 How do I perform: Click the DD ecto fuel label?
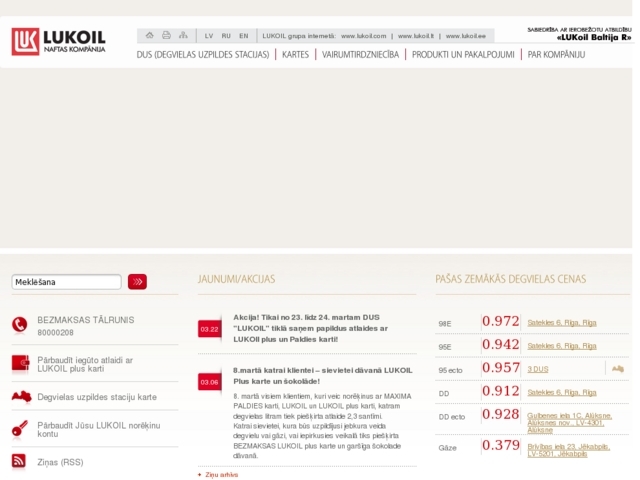pos(451,417)
